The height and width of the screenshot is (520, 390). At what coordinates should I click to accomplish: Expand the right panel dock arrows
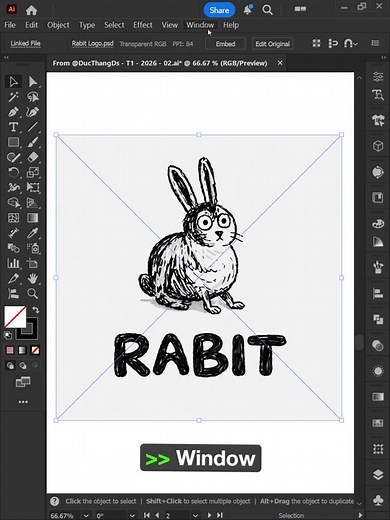[x=383, y=58]
